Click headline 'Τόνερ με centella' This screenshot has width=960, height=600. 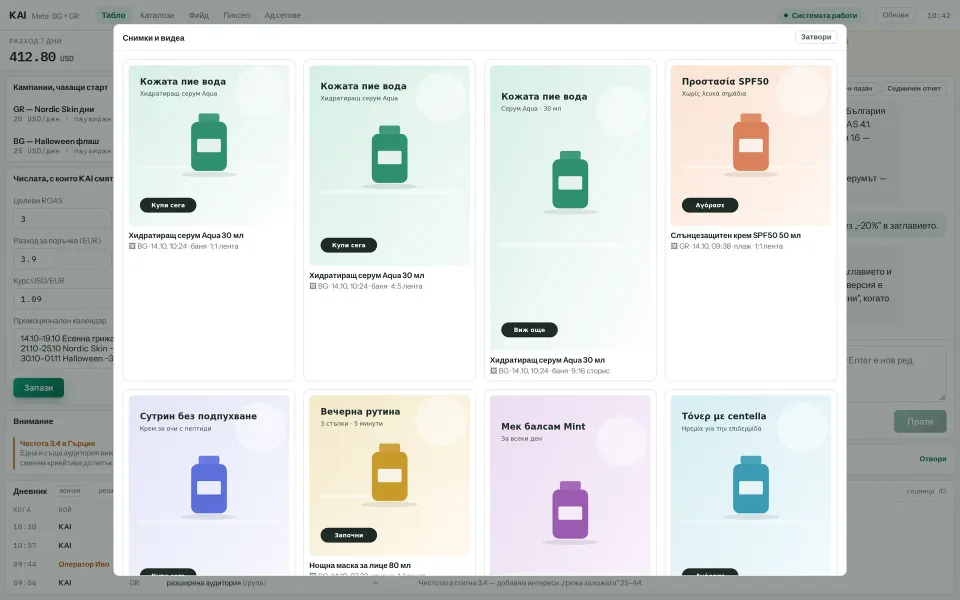click(x=724, y=416)
